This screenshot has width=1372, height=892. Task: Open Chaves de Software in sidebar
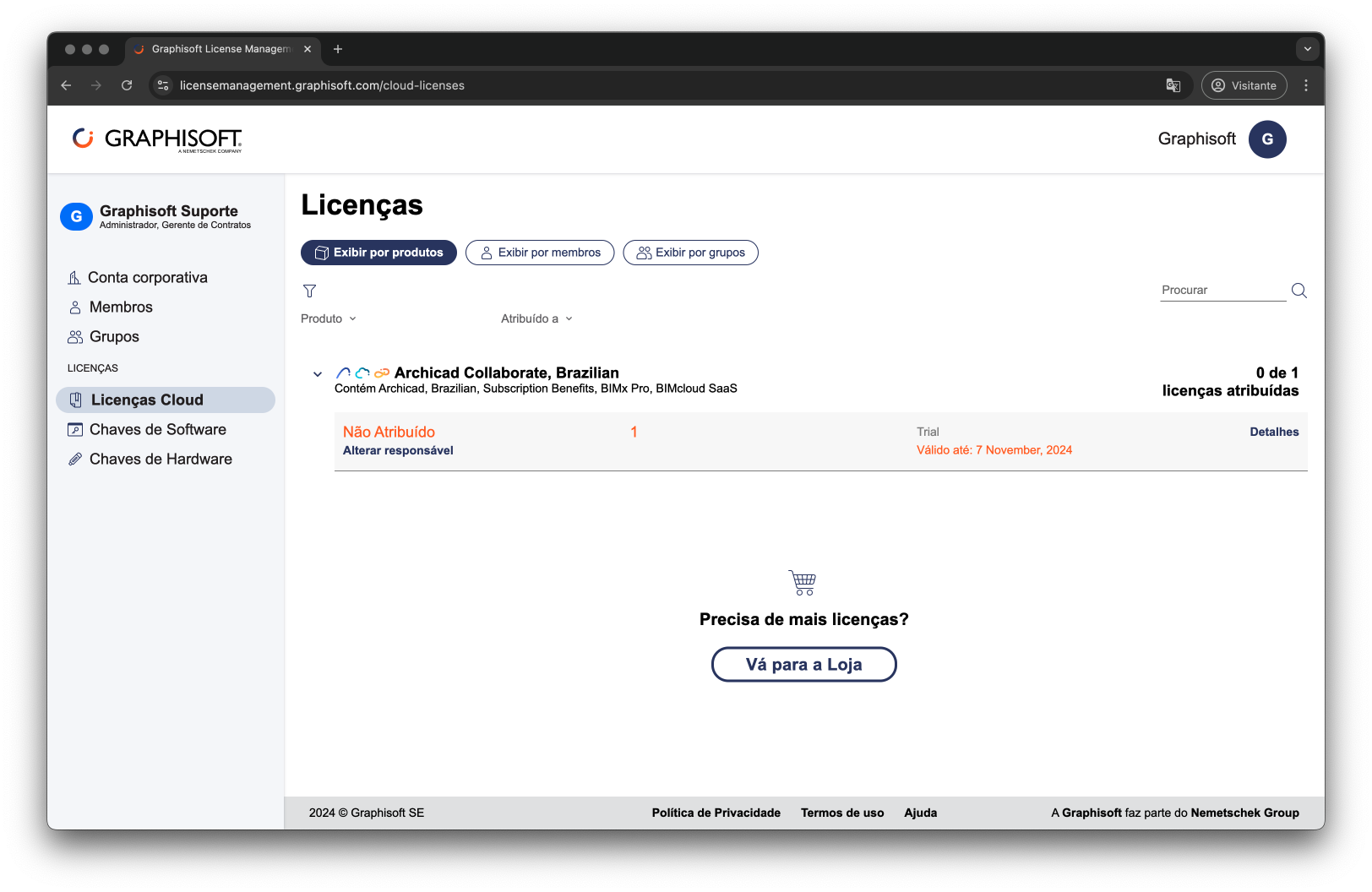[x=147, y=429]
